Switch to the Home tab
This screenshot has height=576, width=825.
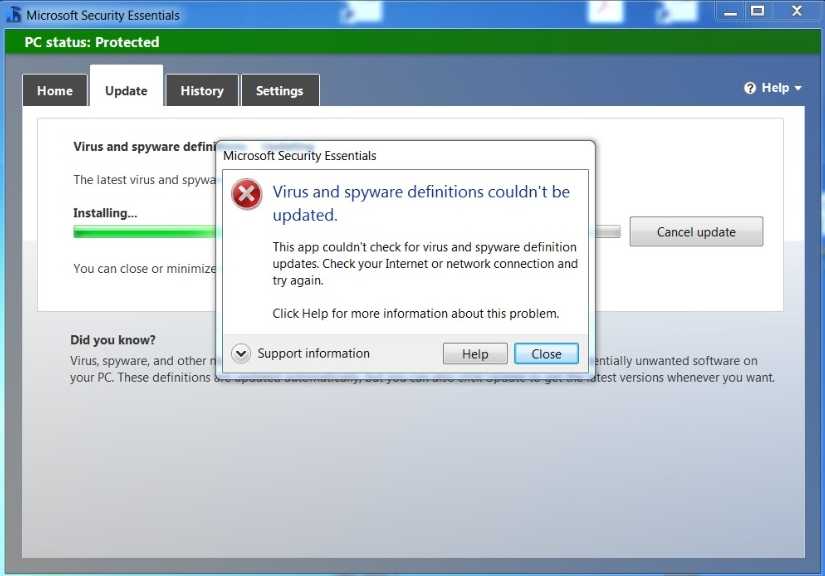[55, 91]
